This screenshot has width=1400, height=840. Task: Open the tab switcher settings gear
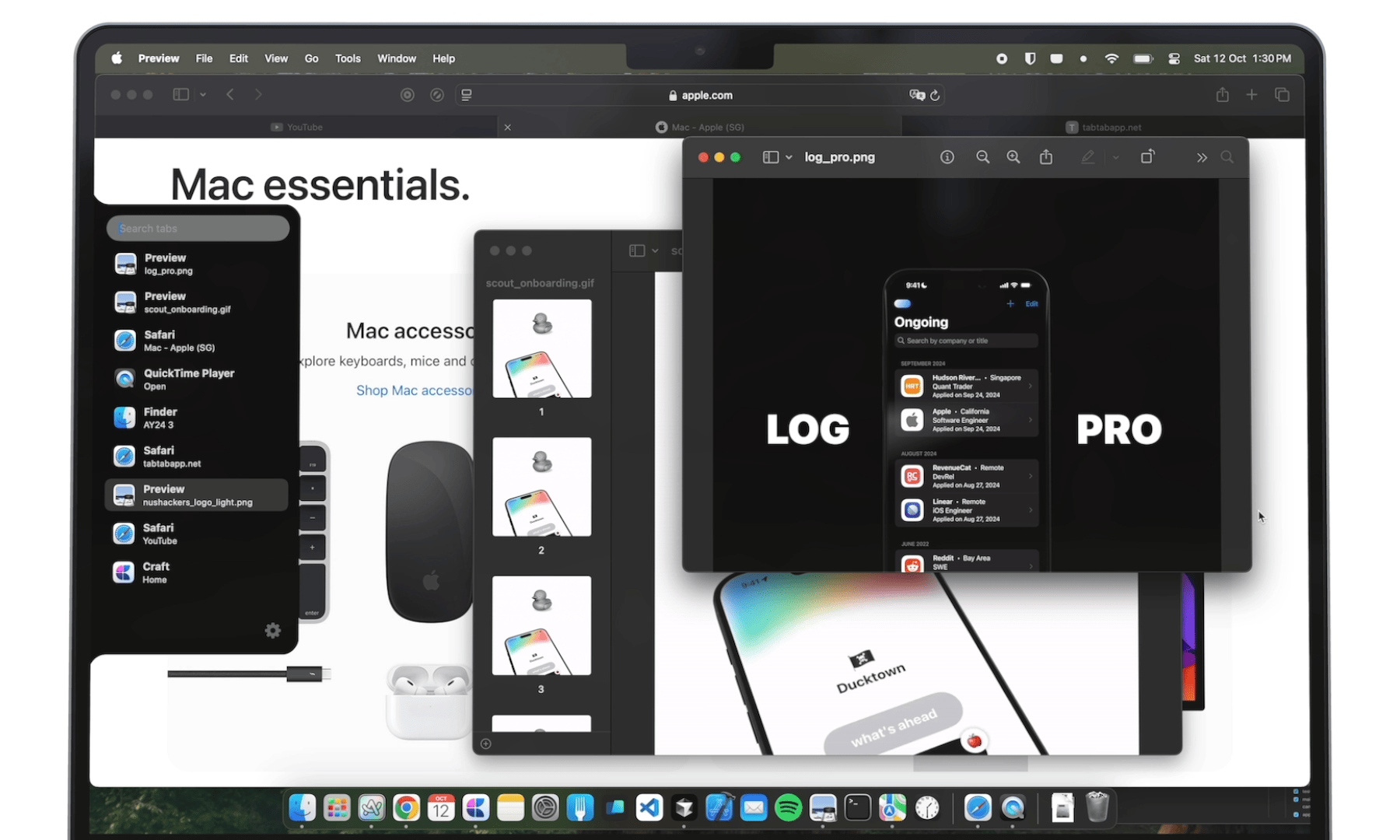272,630
